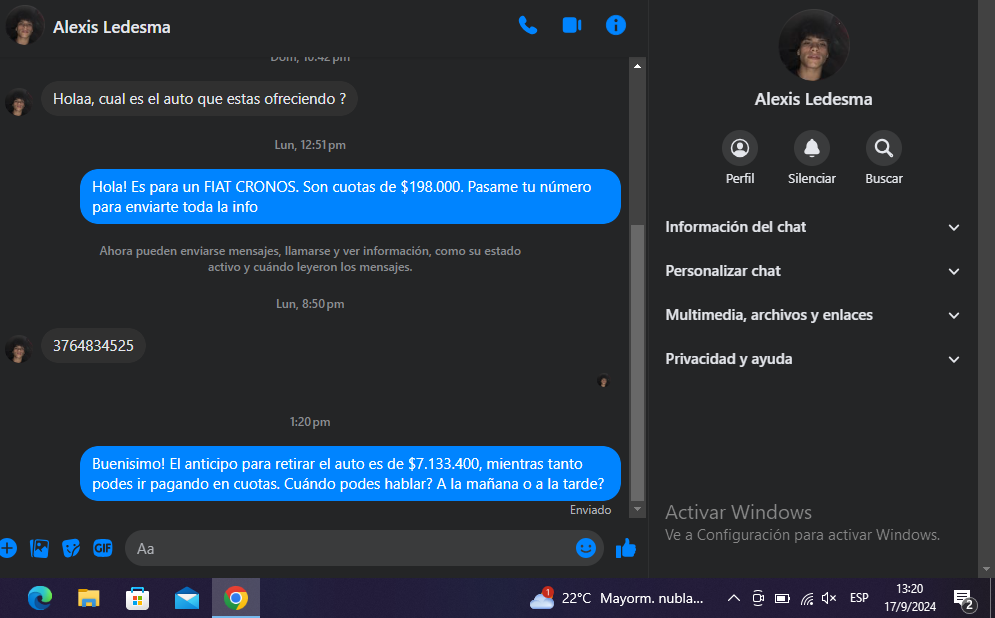This screenshot has width=995, height=618.
Task: Start a voice call with Alexis Ledesma
Action: point(527,26)
